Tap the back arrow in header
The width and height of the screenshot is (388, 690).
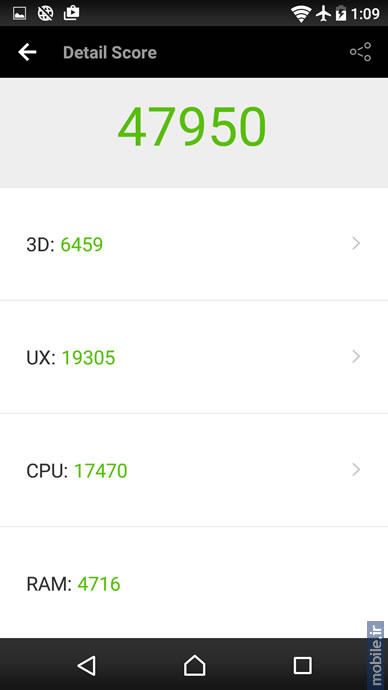point(27,52)
